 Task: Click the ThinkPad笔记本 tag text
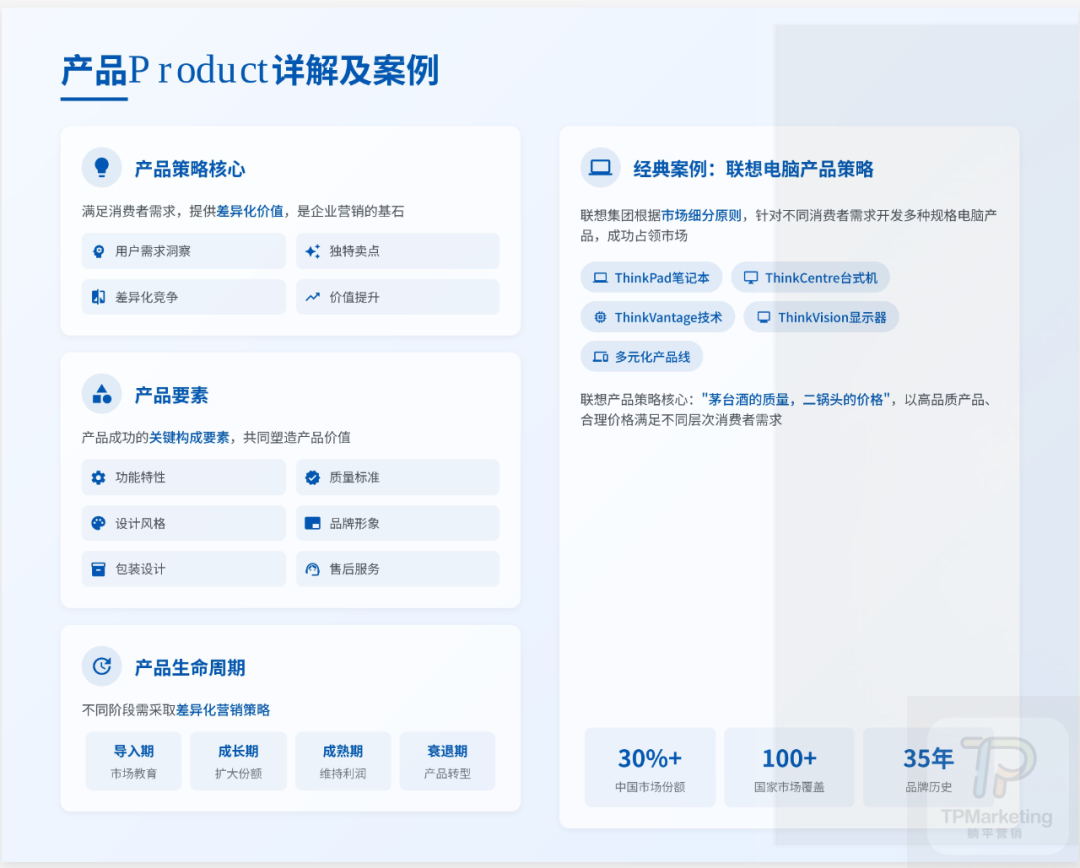click(x=662, y=278)
